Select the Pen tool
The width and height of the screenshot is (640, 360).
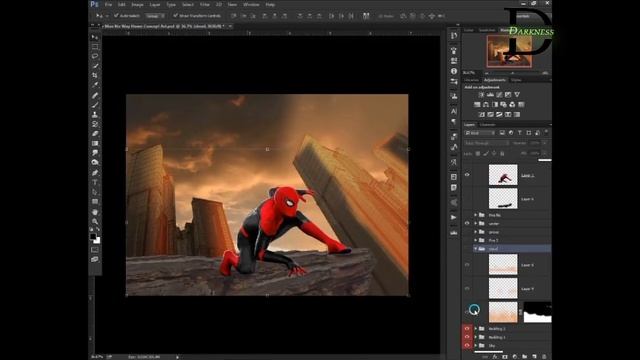point(95,172)
